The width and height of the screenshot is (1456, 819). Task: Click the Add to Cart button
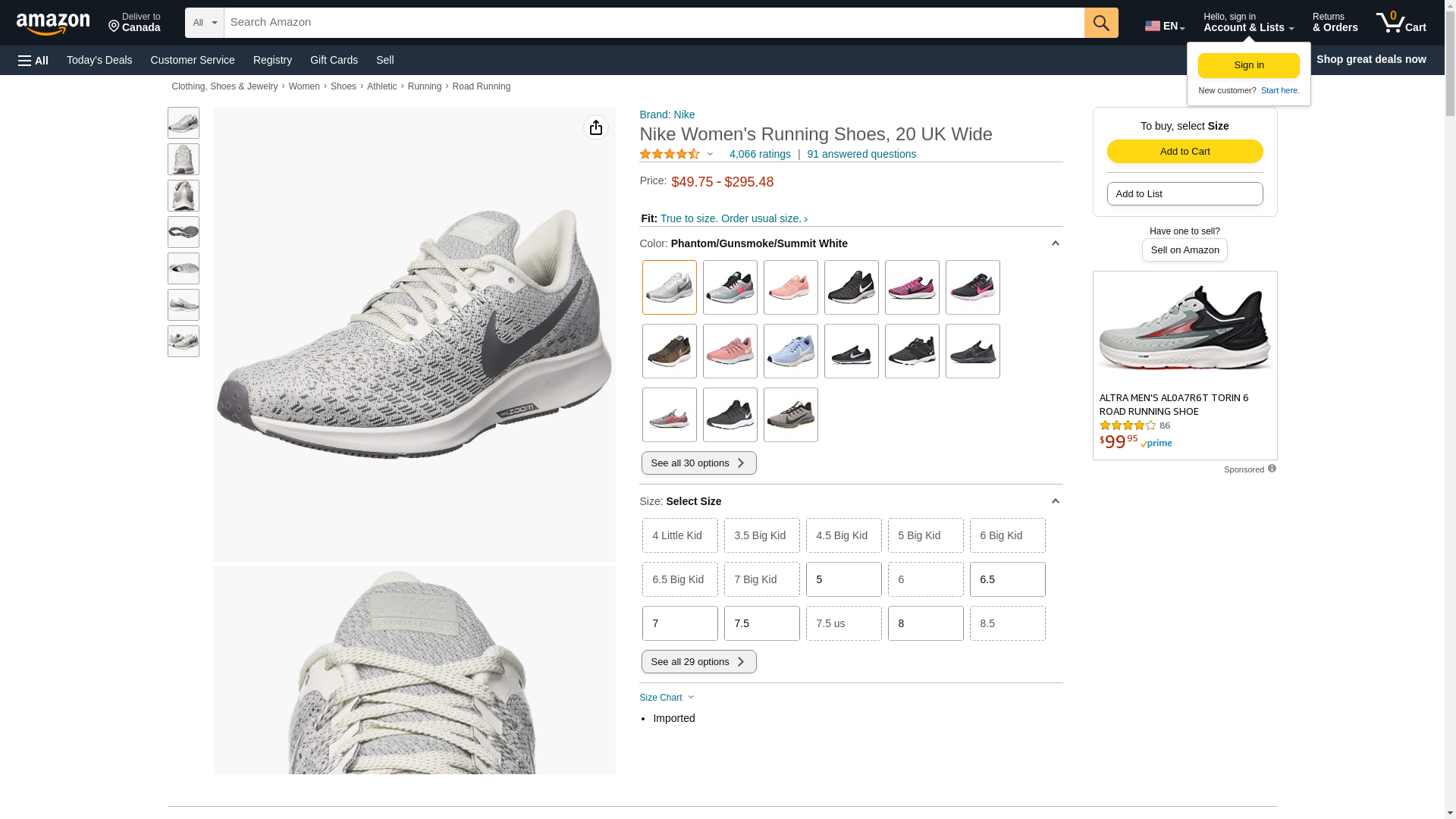pos(1185,151)
